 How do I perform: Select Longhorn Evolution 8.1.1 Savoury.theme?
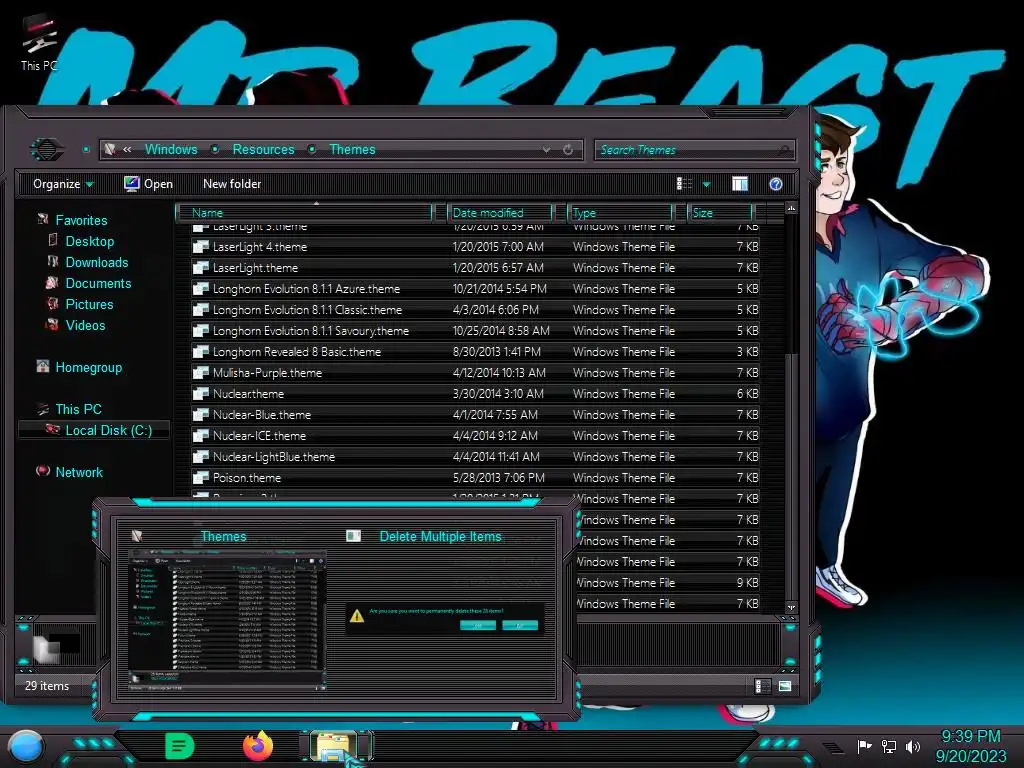(311, 330)
